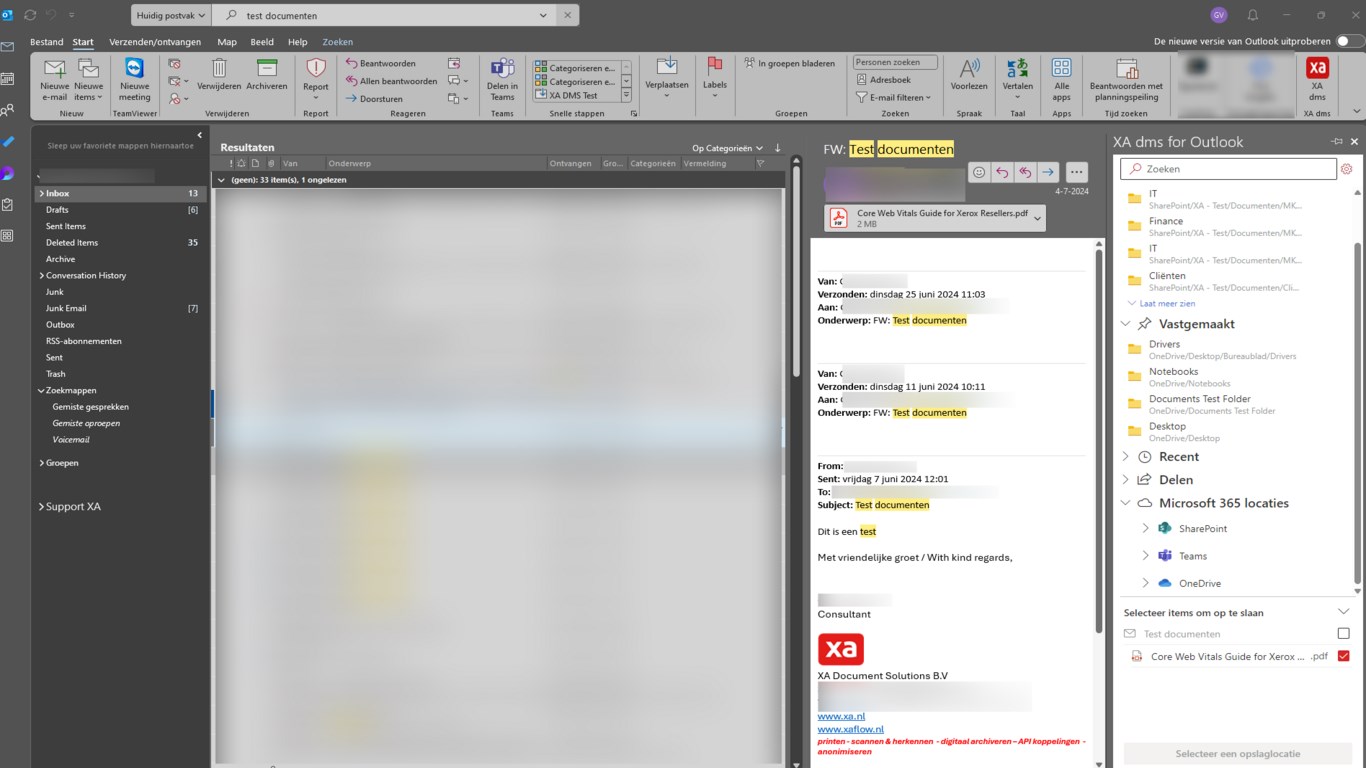Click Beantwoorden met planningspeiling
The image size is (1366, 768).
tap(1127, 80)
